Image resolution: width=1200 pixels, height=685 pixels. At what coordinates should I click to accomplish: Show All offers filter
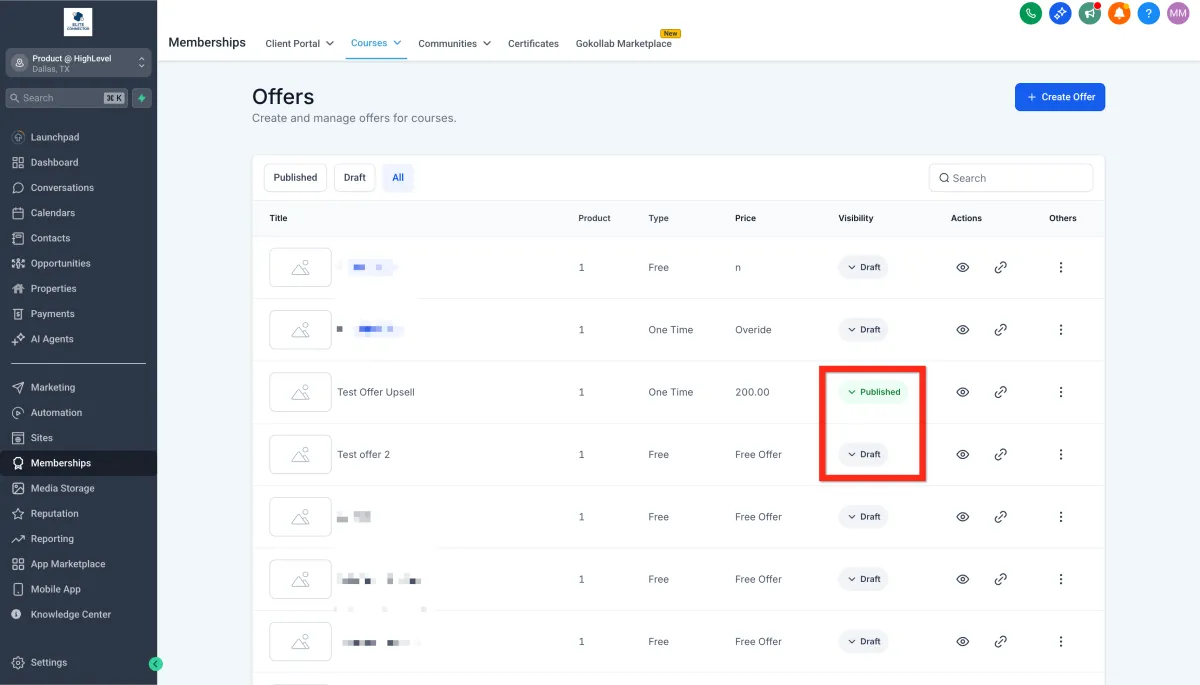pyautogui.click(x=398, y=177)
